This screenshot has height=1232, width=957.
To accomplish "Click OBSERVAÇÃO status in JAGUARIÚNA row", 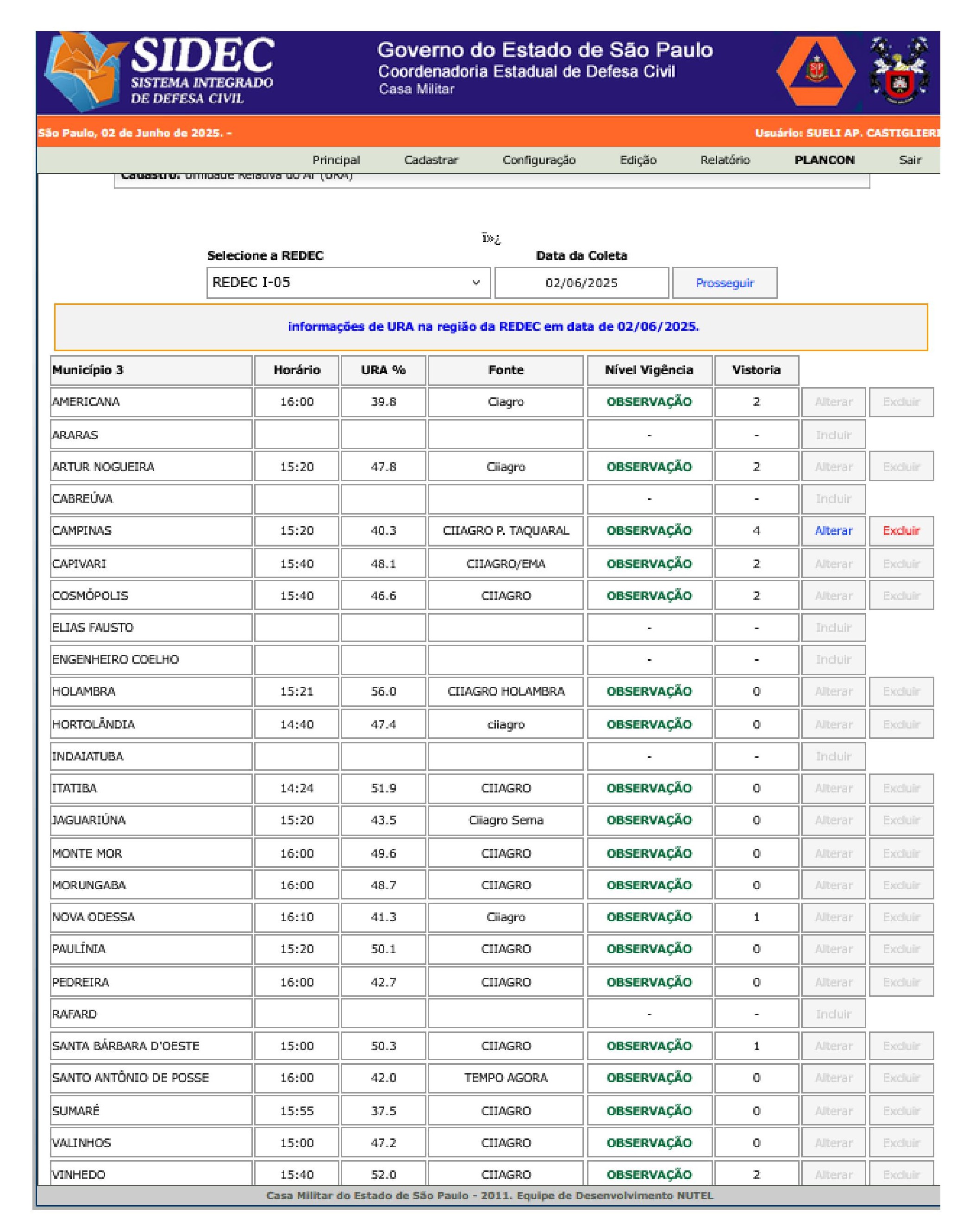I will coord(650,820).
